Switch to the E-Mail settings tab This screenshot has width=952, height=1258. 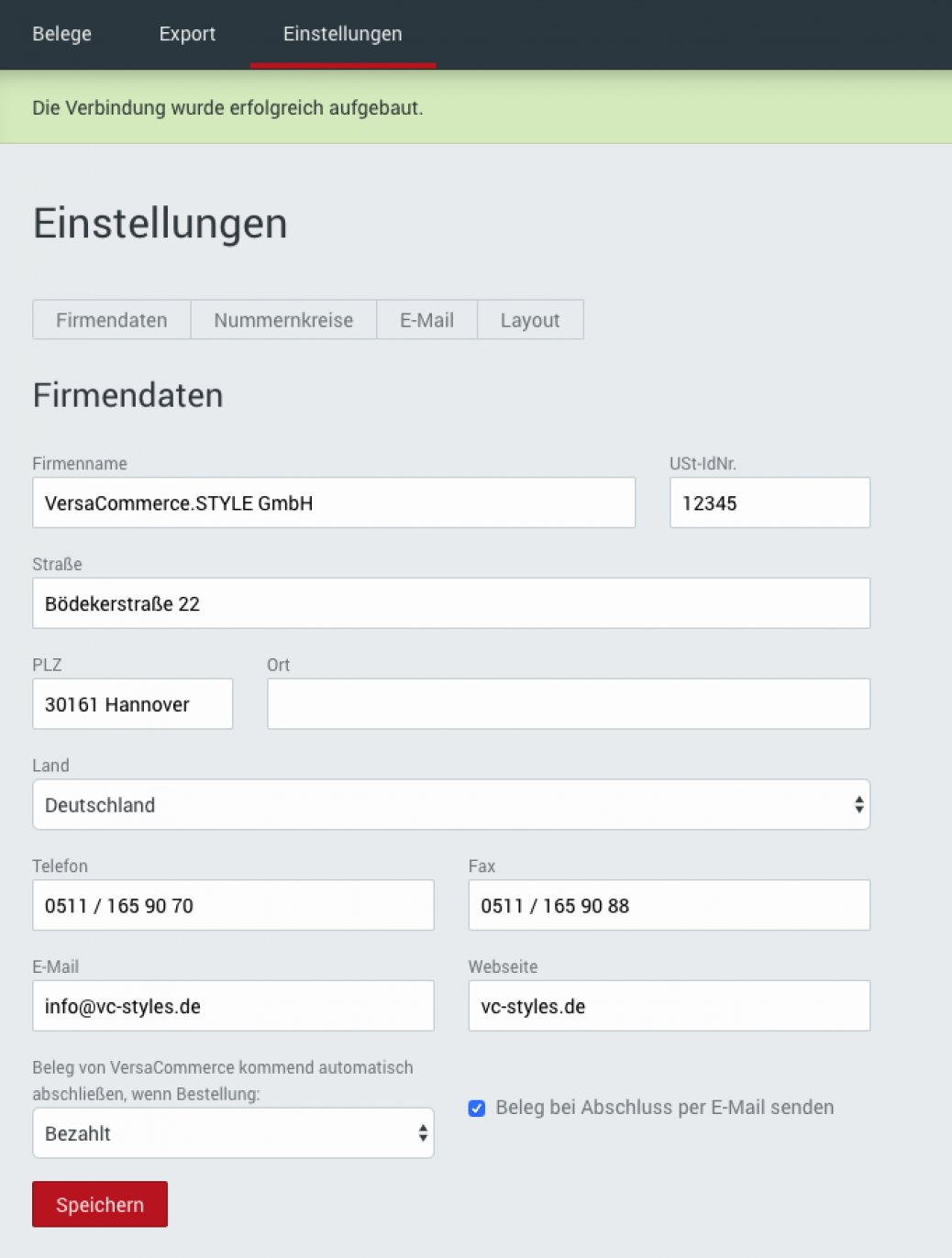point(426,320)
